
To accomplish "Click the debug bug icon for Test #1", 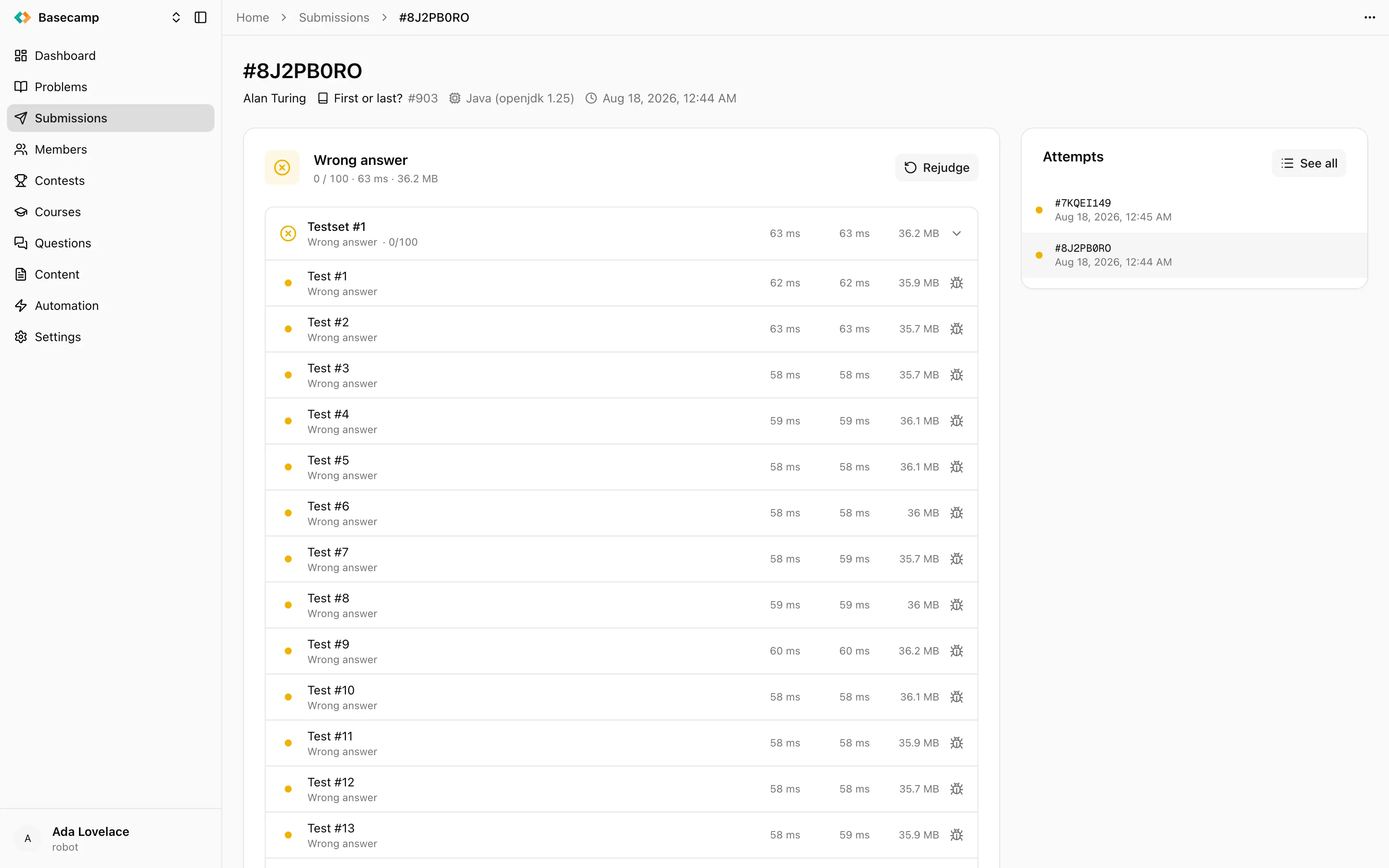I will (957, 283).
